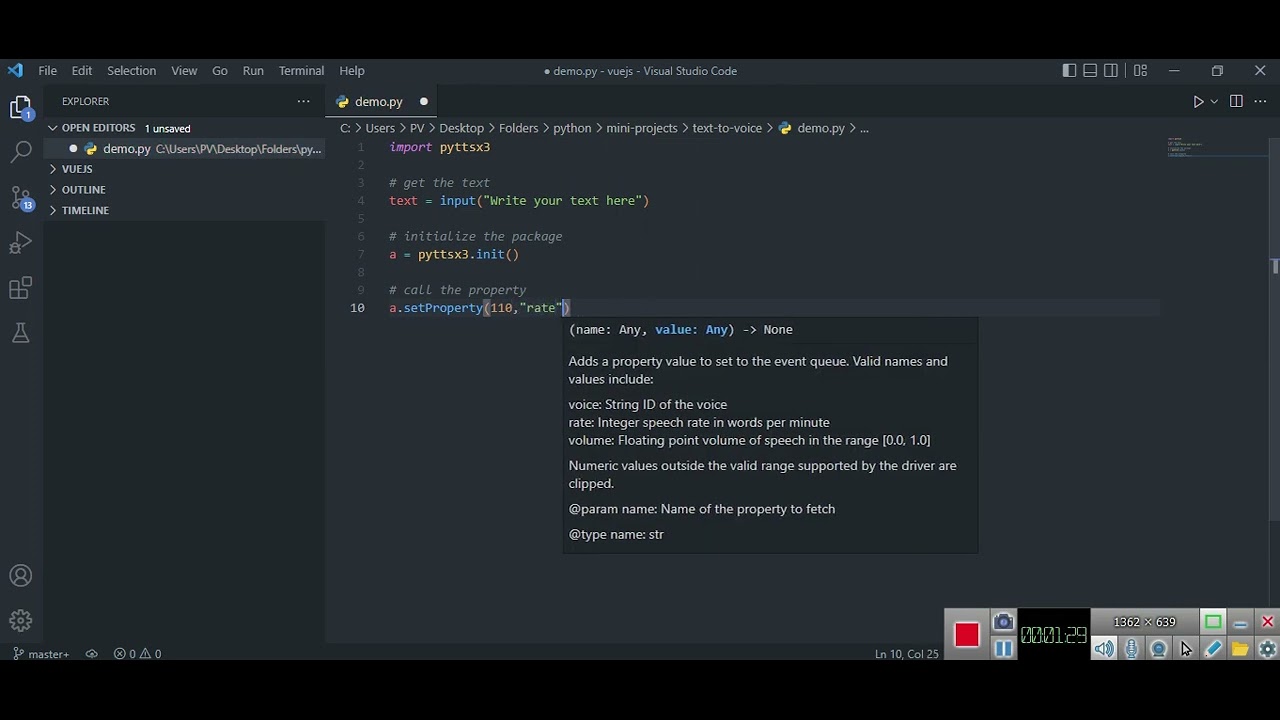Click text-to-voice breadcrumb segment
This screenshot has height=720, width=1280.
(727, 128)
